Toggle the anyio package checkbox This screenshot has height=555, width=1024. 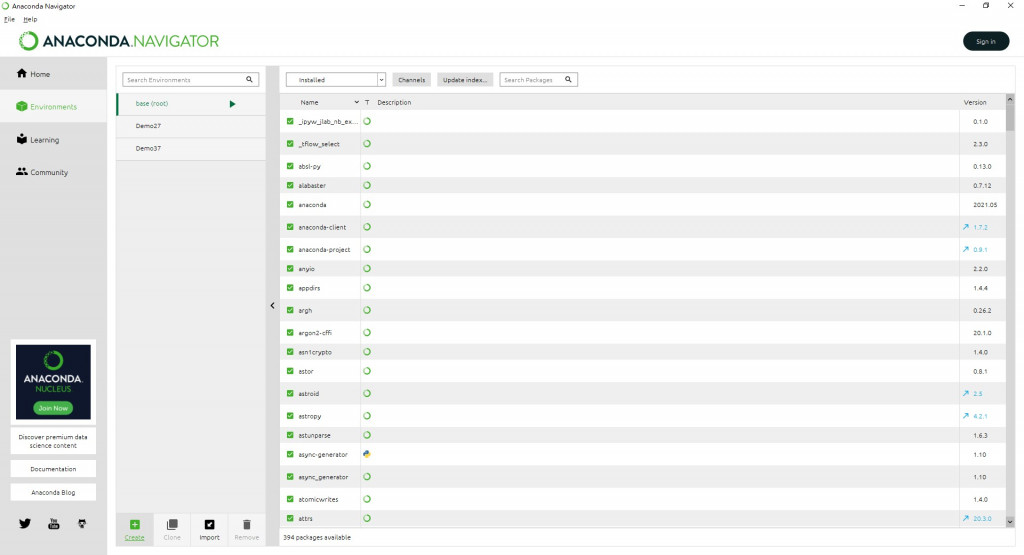(290, 268)
